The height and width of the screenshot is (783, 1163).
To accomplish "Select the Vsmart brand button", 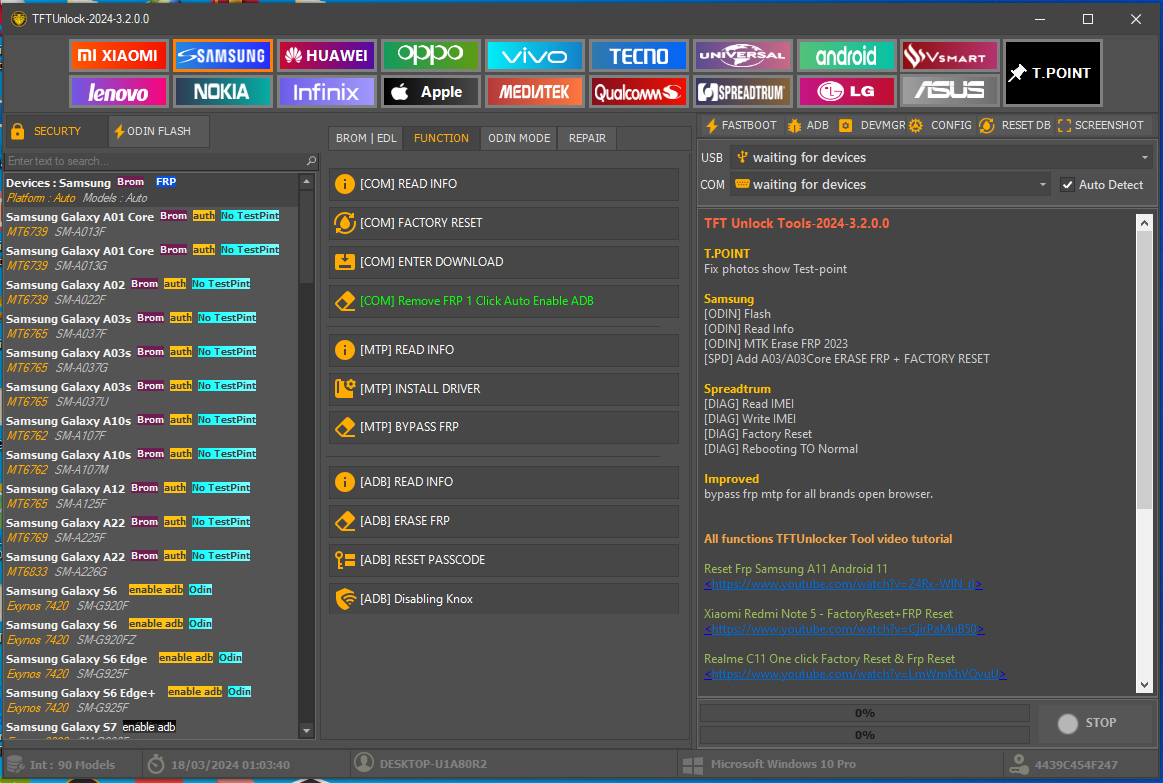I will (950, 56).
